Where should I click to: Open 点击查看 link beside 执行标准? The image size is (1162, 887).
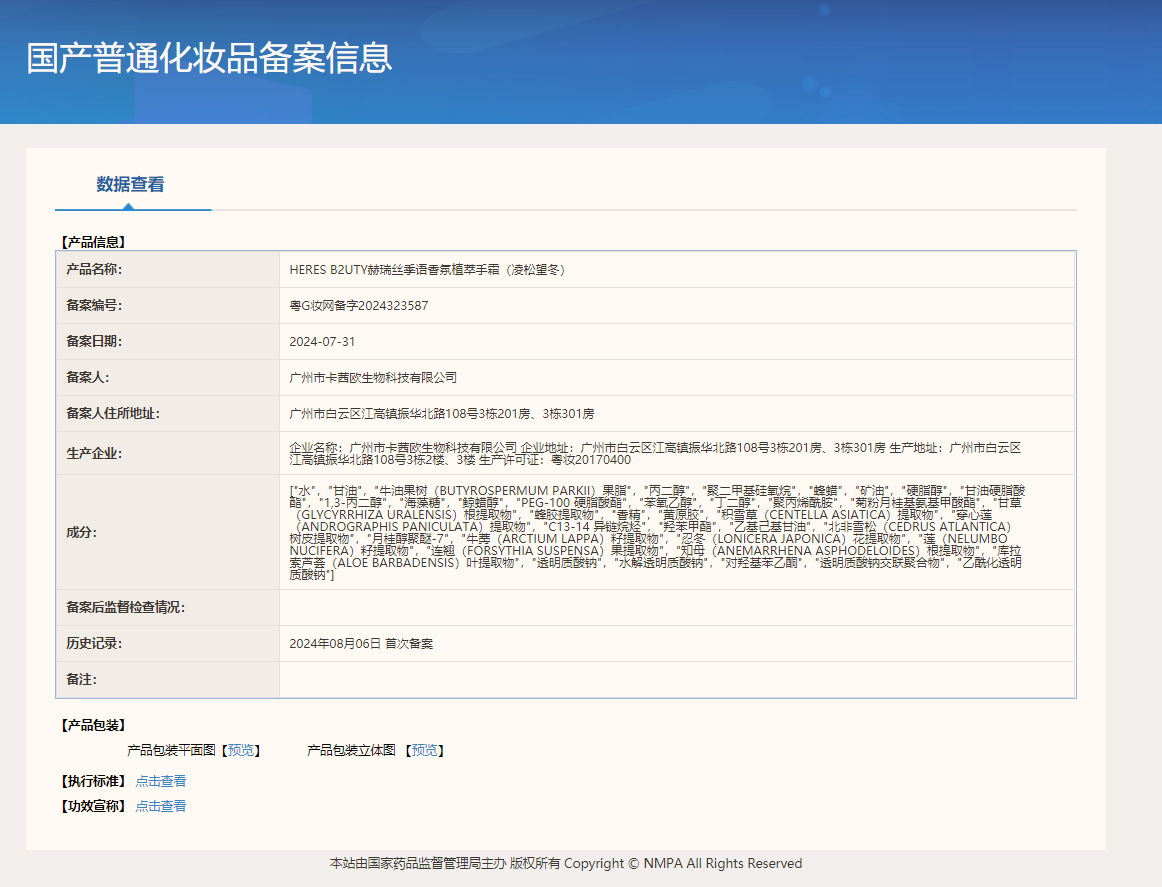pyautogui.click(x=161, y=781)
